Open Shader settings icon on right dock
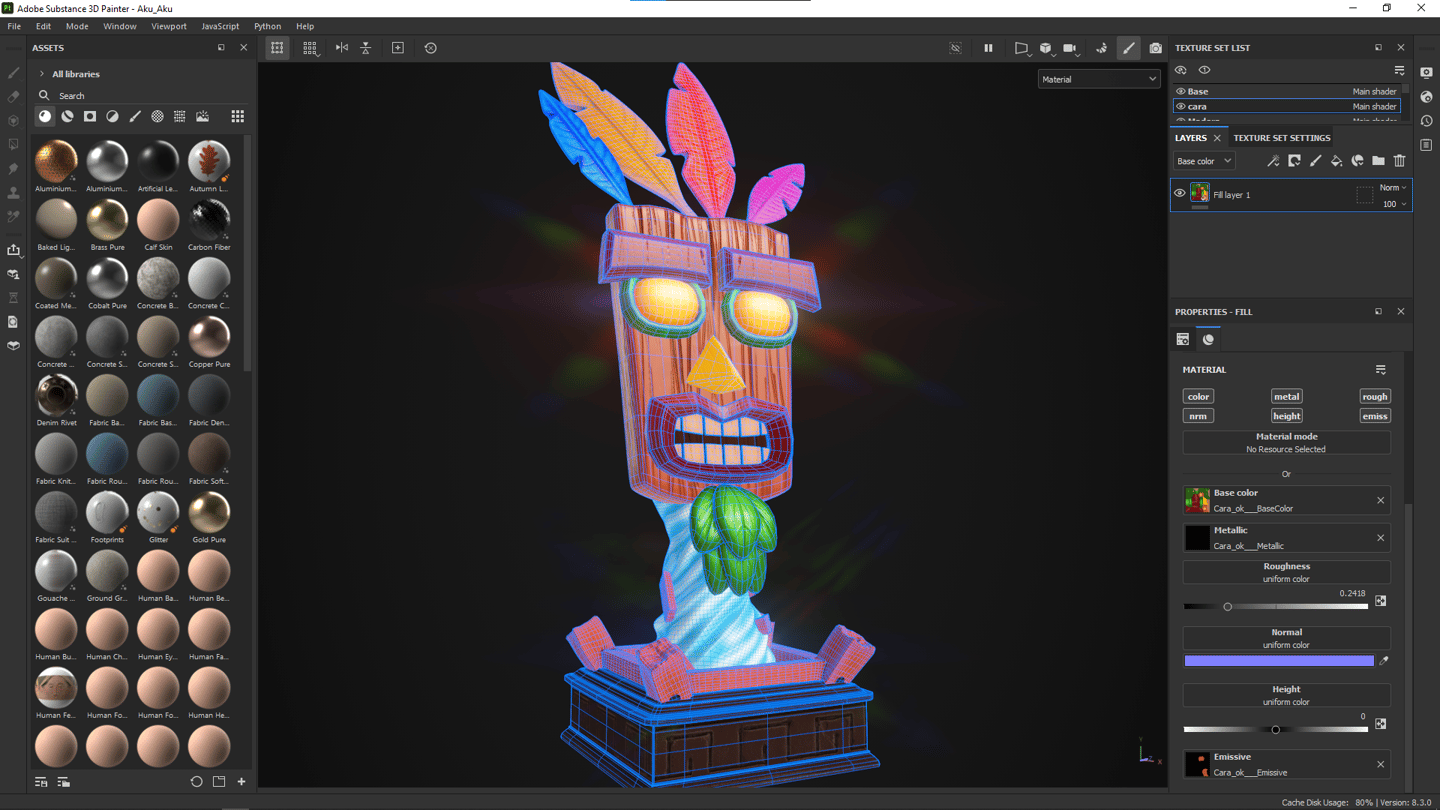Image resolution: width=1440 pixels, height=810 pixels. point(1427,97)
